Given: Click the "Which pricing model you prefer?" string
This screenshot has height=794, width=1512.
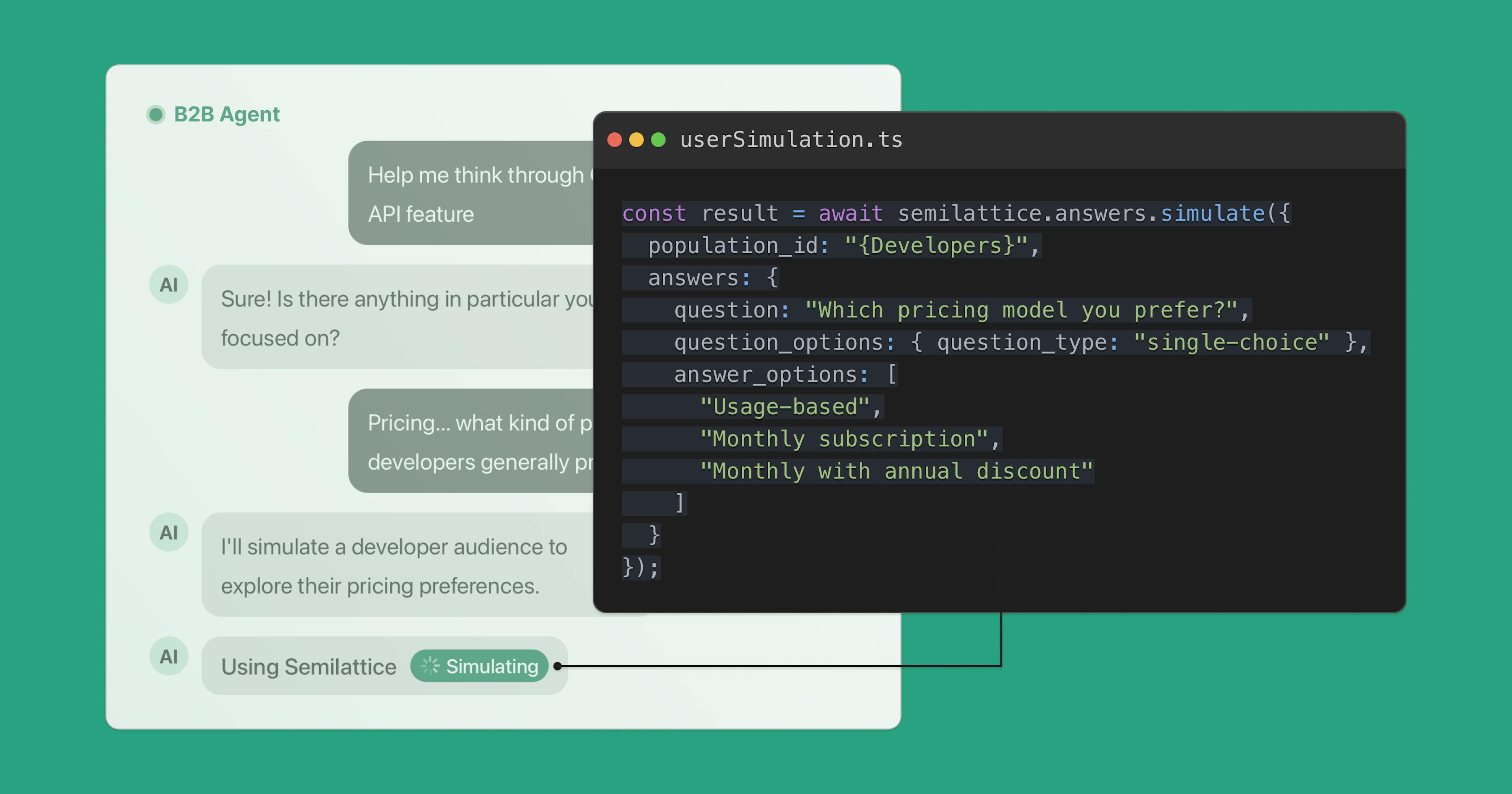Looking at the screenshot, I should tap(1022, 311).
